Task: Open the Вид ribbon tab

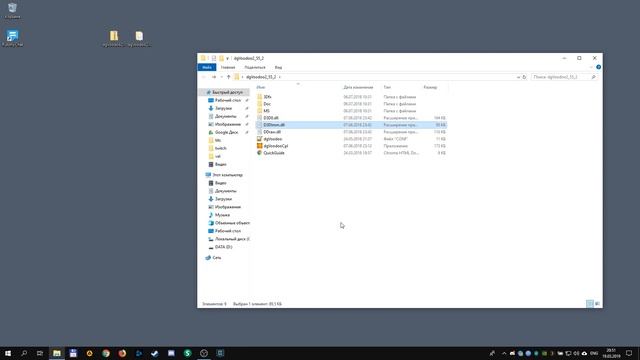Action: click(x=278, y=67)
